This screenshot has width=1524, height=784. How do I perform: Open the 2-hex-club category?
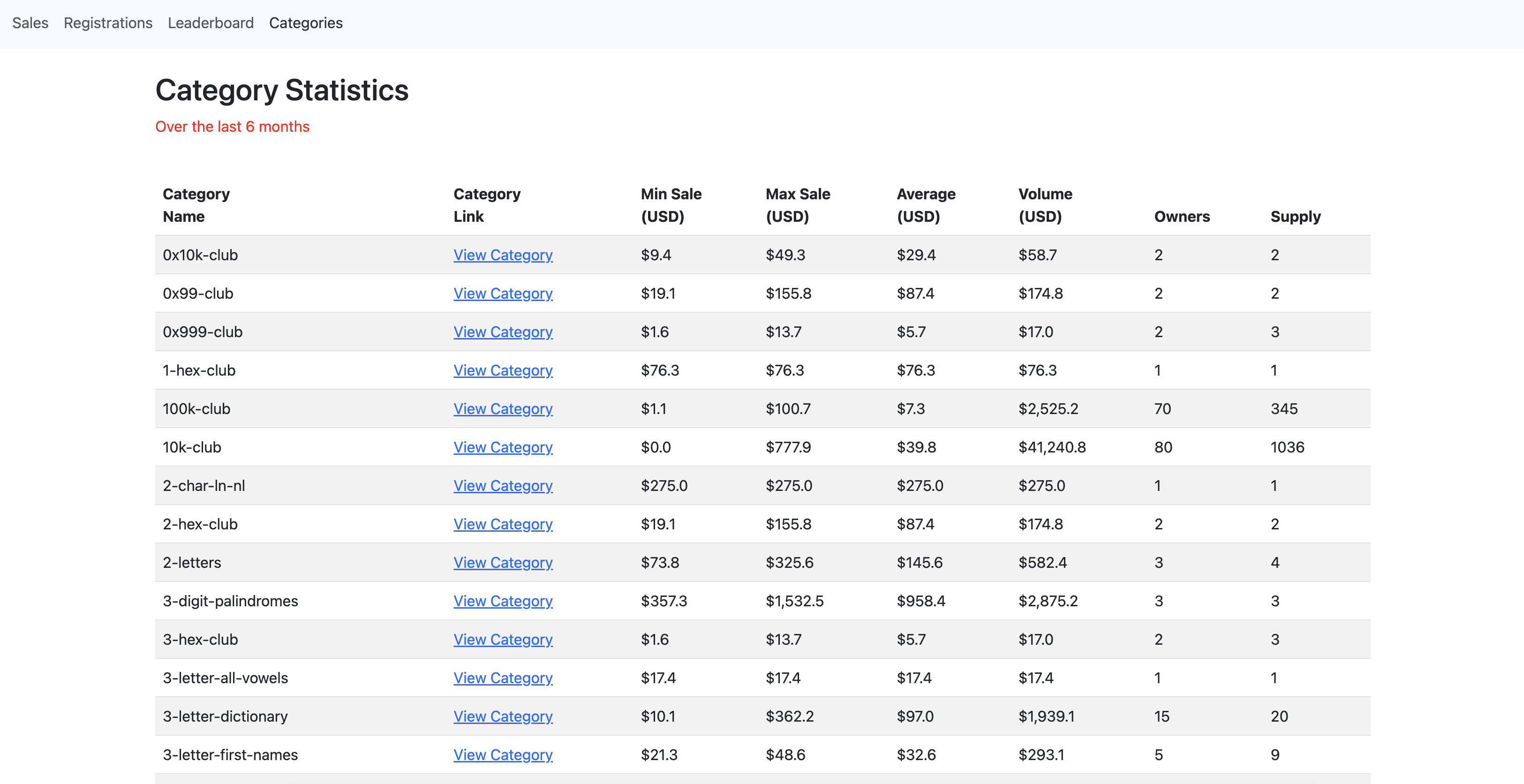503,524
